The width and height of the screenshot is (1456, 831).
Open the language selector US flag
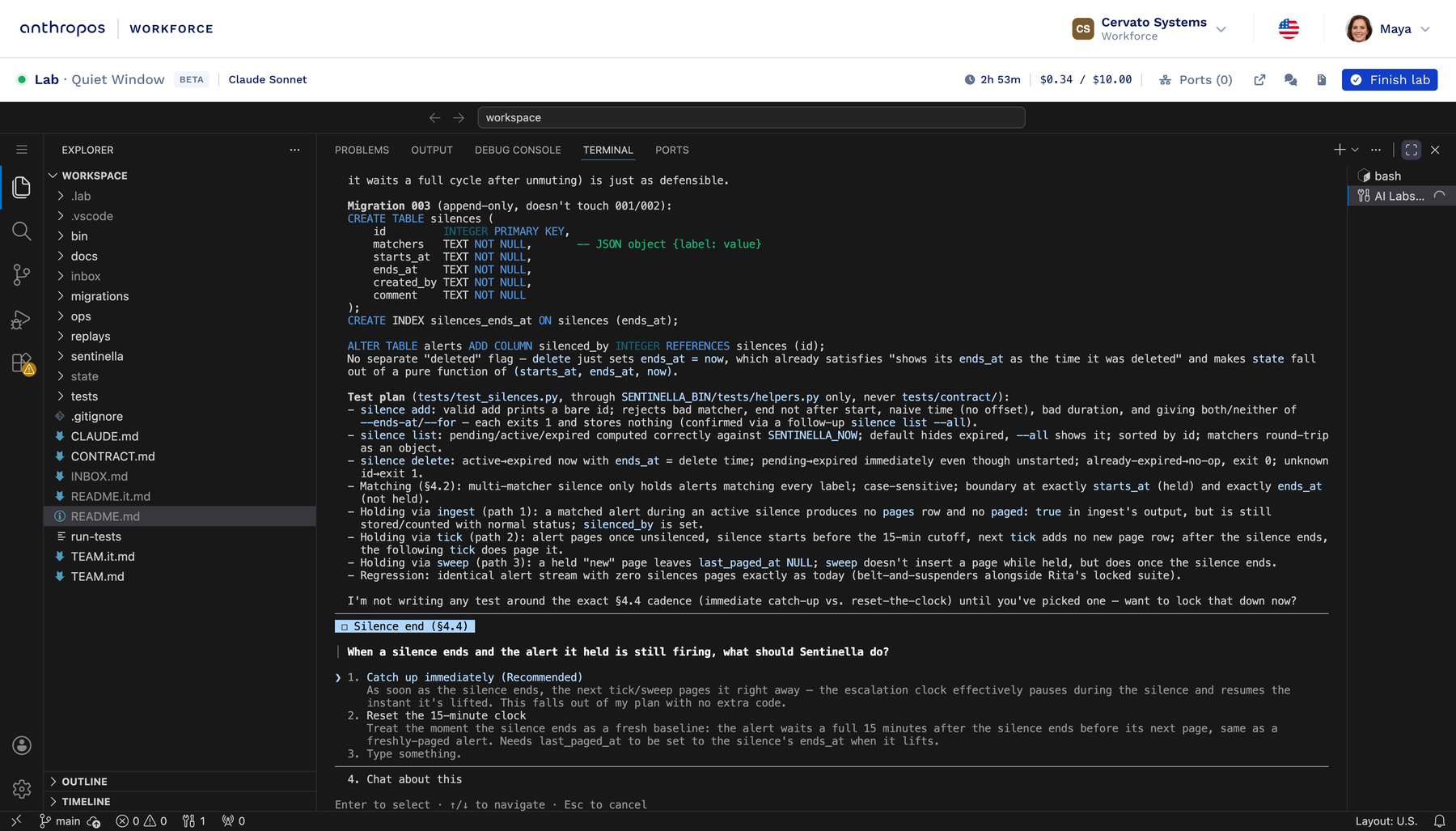click(1289, 29)
